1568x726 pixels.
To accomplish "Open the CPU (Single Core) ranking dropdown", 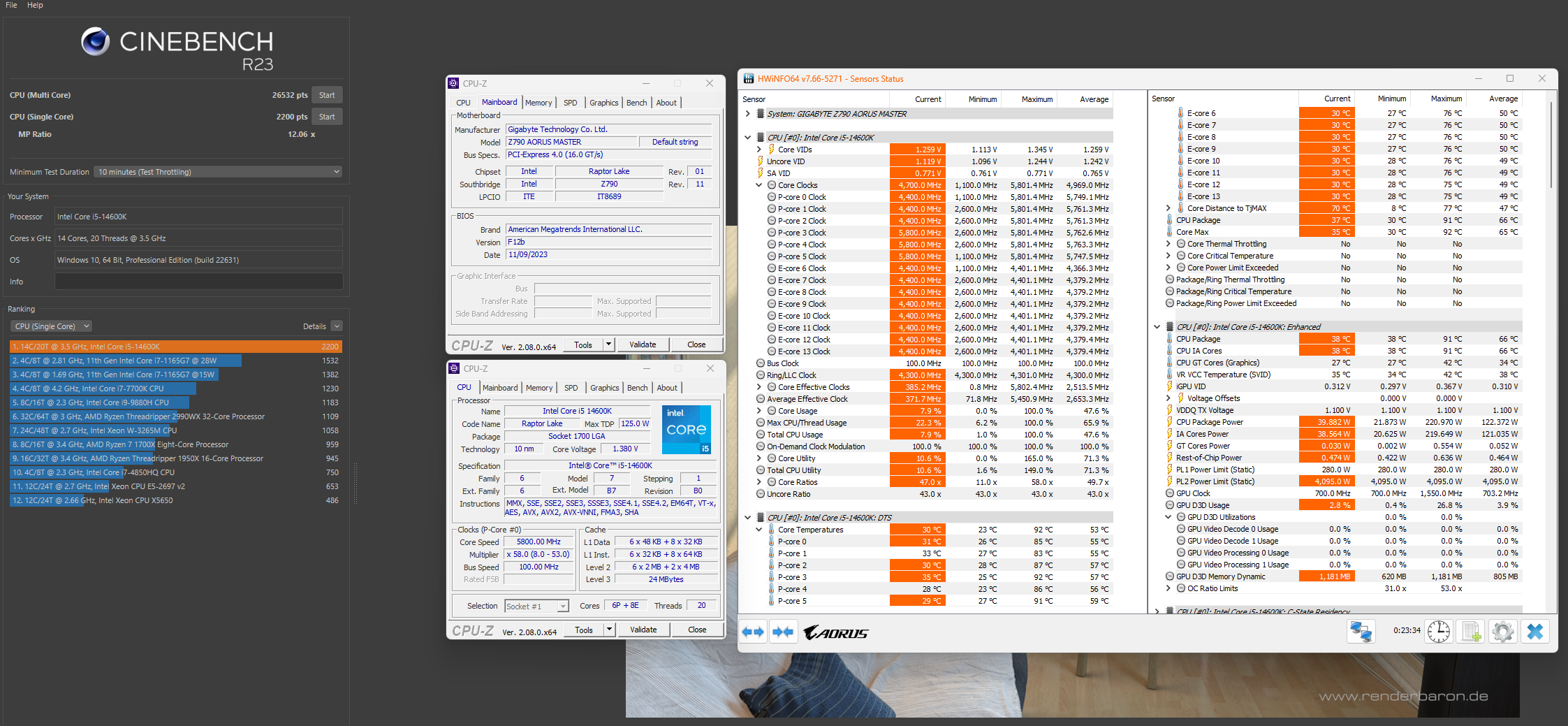I will click(x=51, y=326).
